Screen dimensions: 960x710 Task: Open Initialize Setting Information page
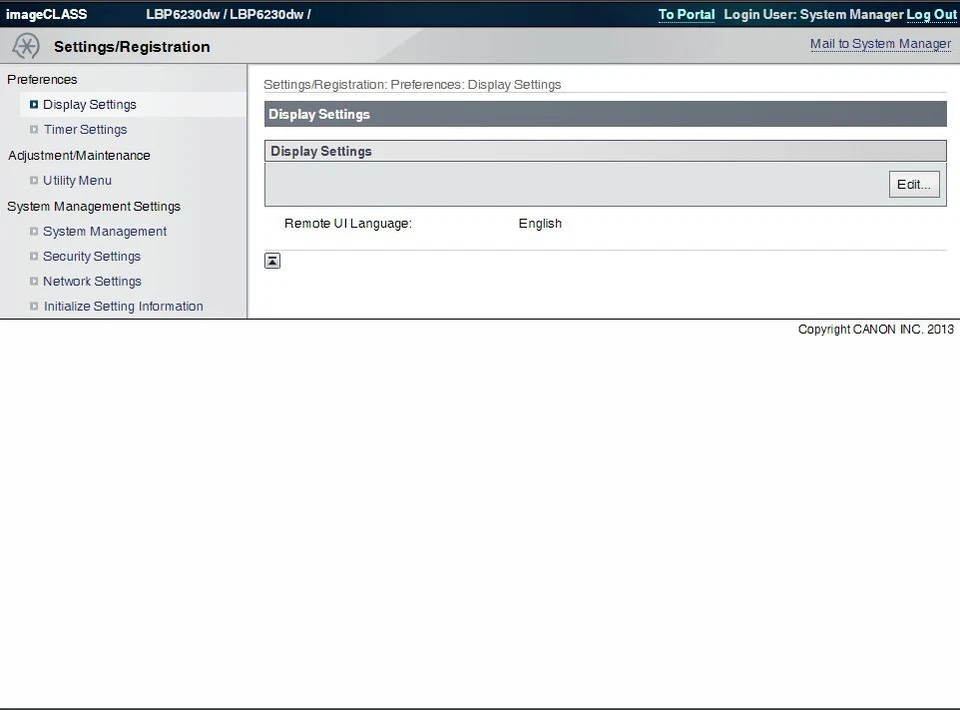pyautogui.click(x=123, y=306)
